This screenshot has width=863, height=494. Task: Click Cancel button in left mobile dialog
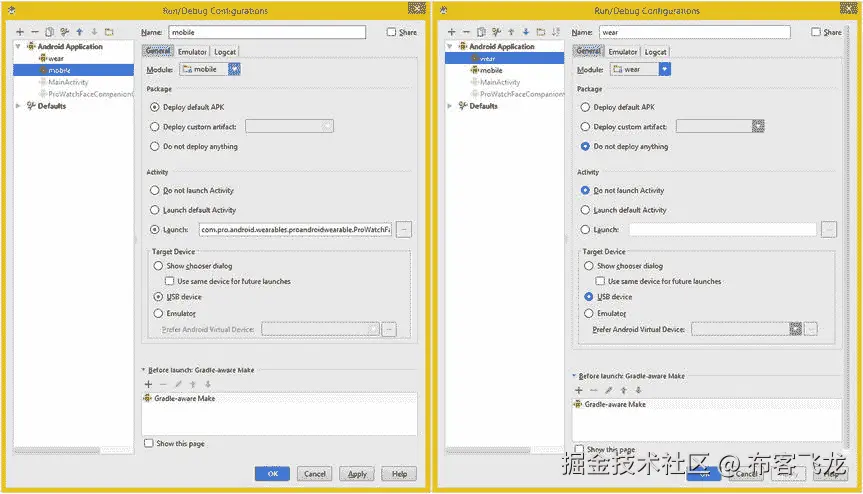point(315,474)
